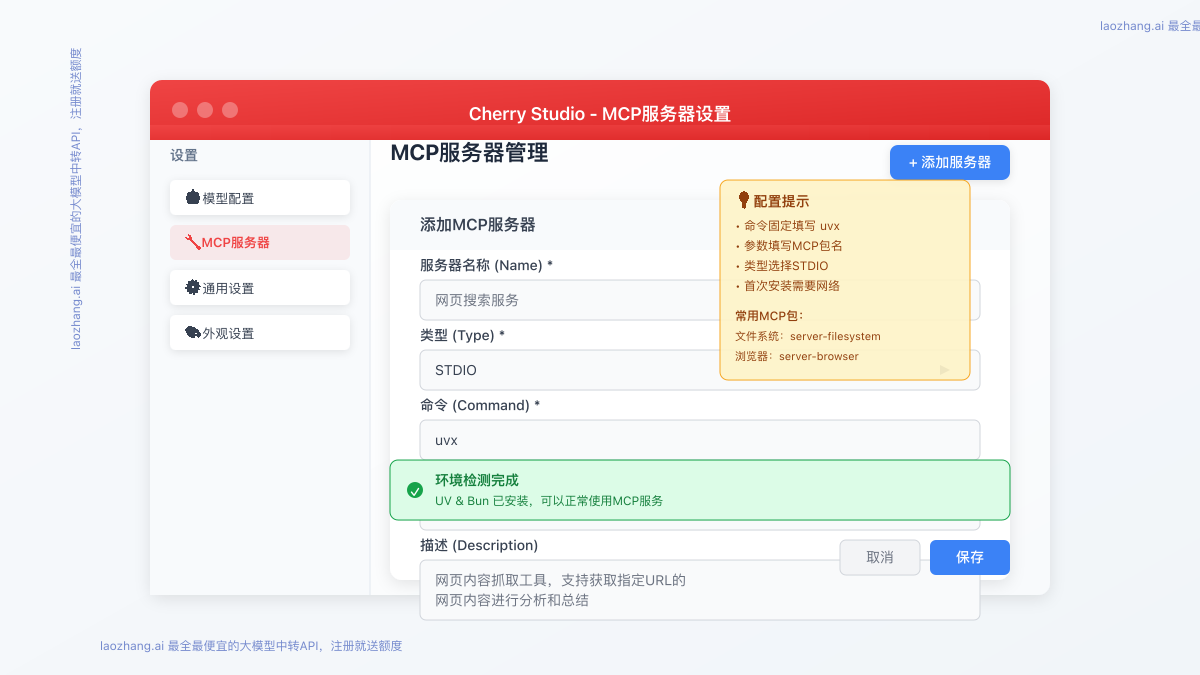
Task: Click the 添加MCP服务器 panel title
Action: [477, 225]
